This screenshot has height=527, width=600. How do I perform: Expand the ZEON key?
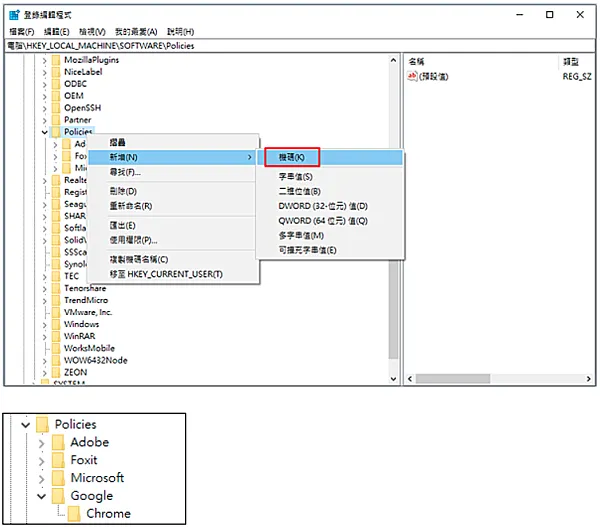[44, 373]
